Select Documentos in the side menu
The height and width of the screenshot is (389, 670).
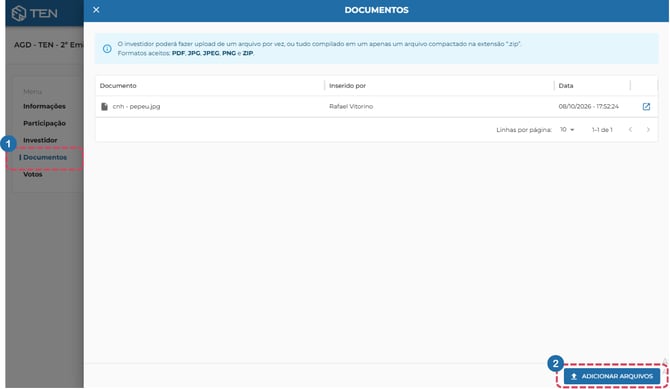coord(45,157)
